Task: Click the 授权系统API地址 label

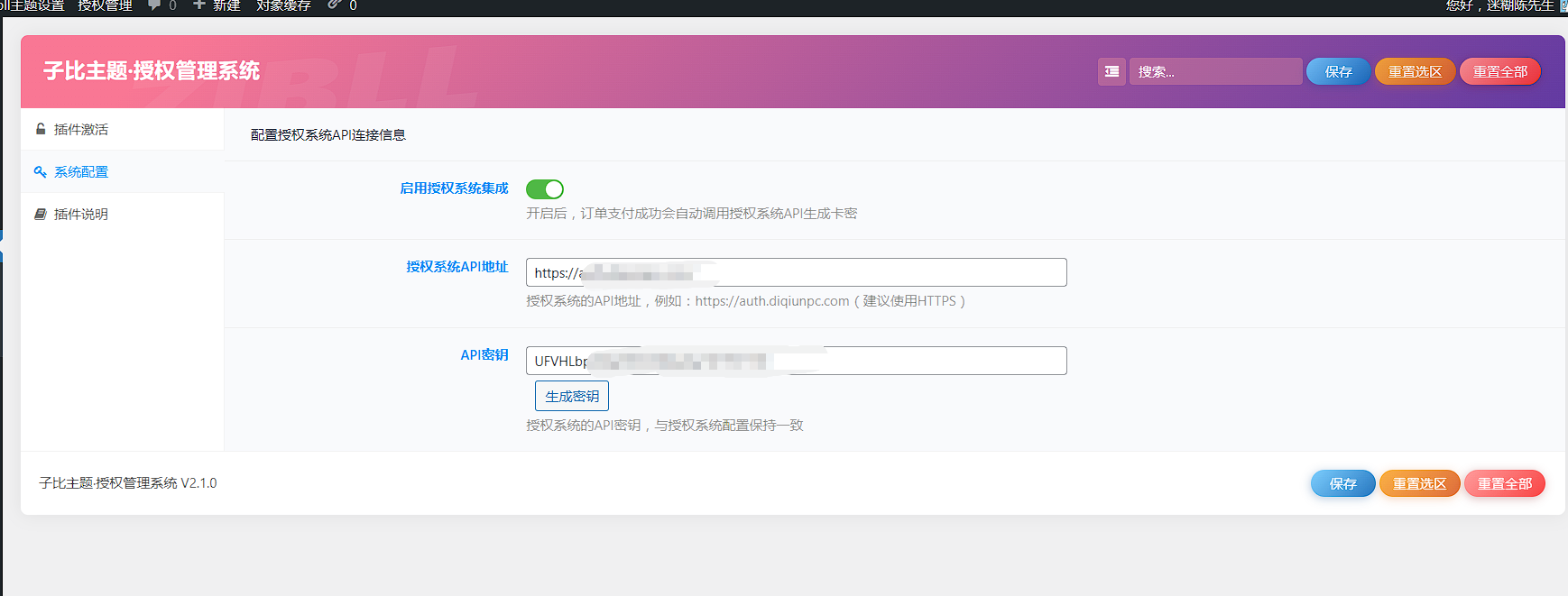Action: (x=457, y=267)
